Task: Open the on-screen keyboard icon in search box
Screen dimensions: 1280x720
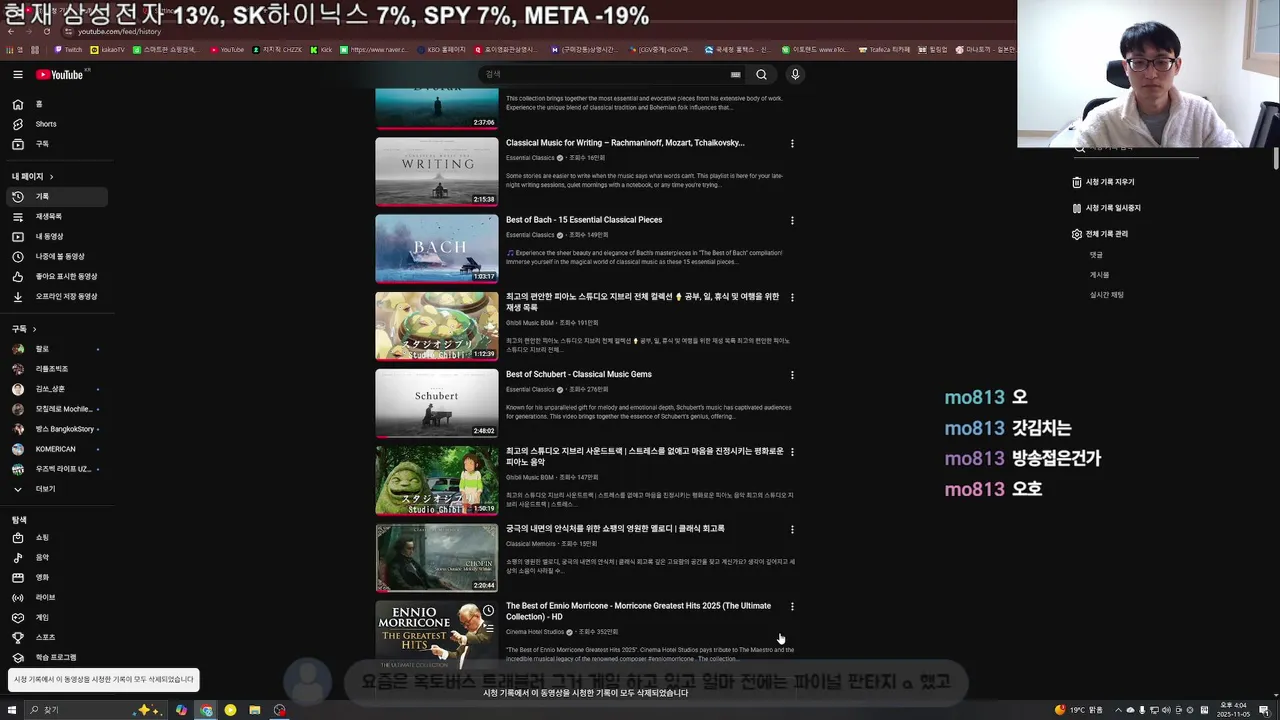Action: (736, 75)
